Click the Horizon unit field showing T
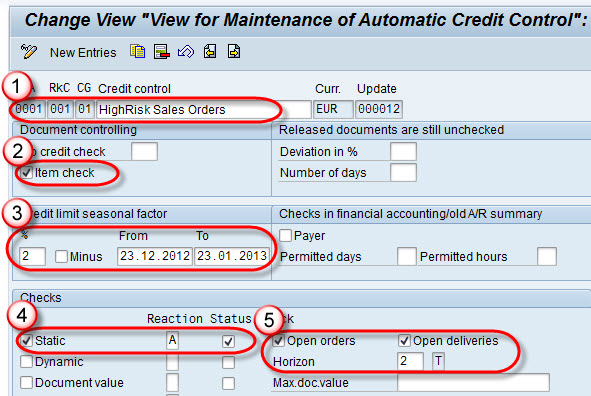The width and height of the screenshot is (591, 396). click(x=438, y=361)
